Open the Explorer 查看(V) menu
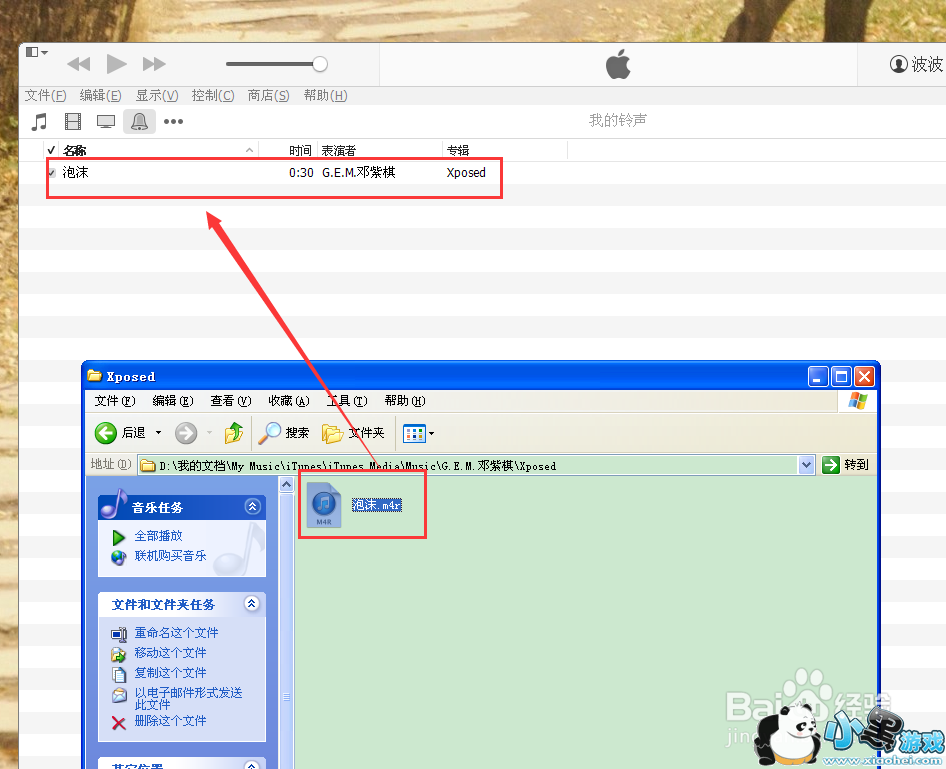This screenshot has width=946, height=769. click(230, 401)
